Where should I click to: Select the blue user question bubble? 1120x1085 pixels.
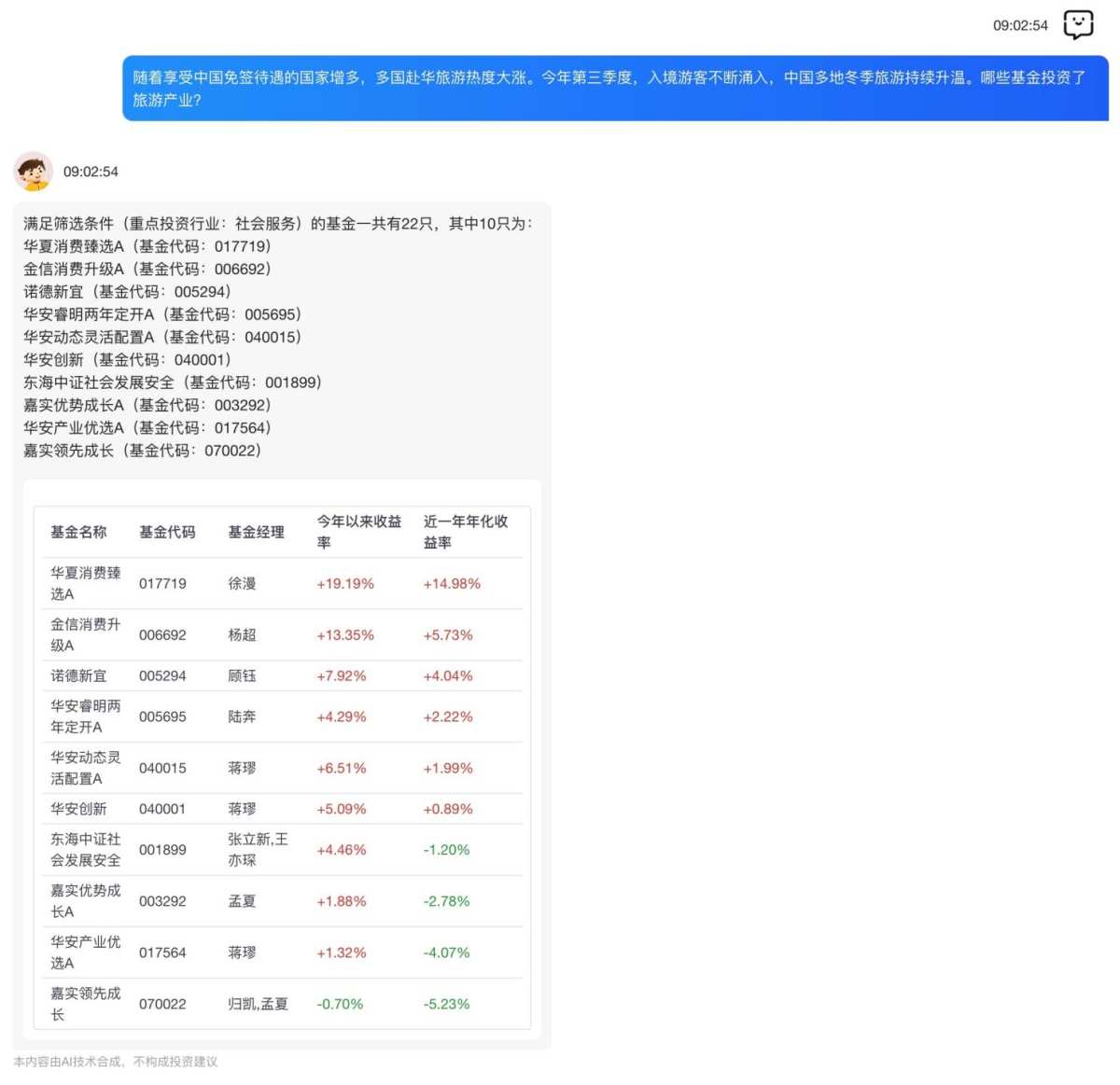[615, 89]
